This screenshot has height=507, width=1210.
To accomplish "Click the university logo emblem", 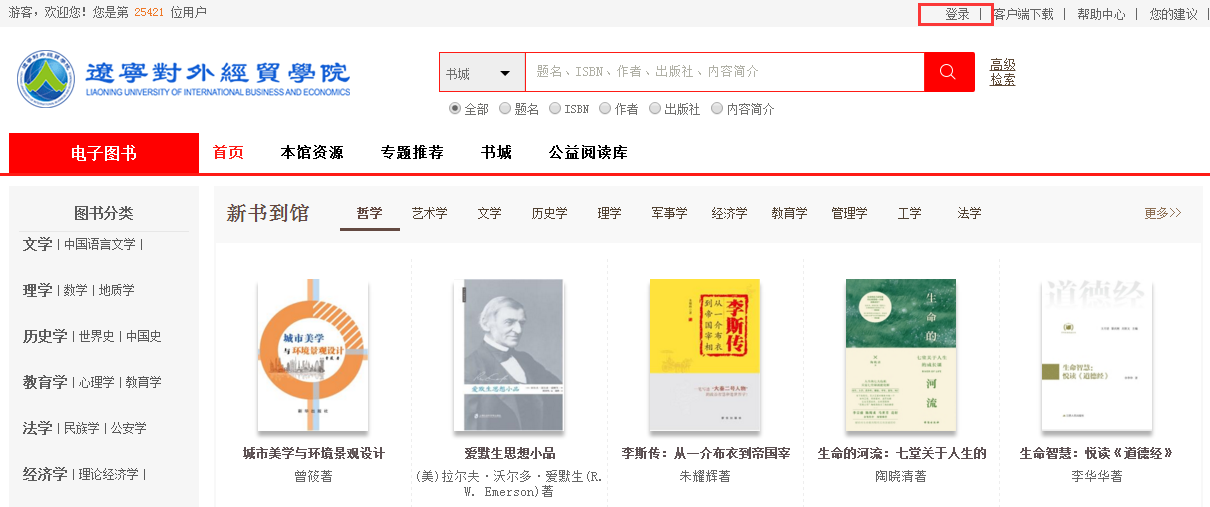I will [x=46, y=78].
